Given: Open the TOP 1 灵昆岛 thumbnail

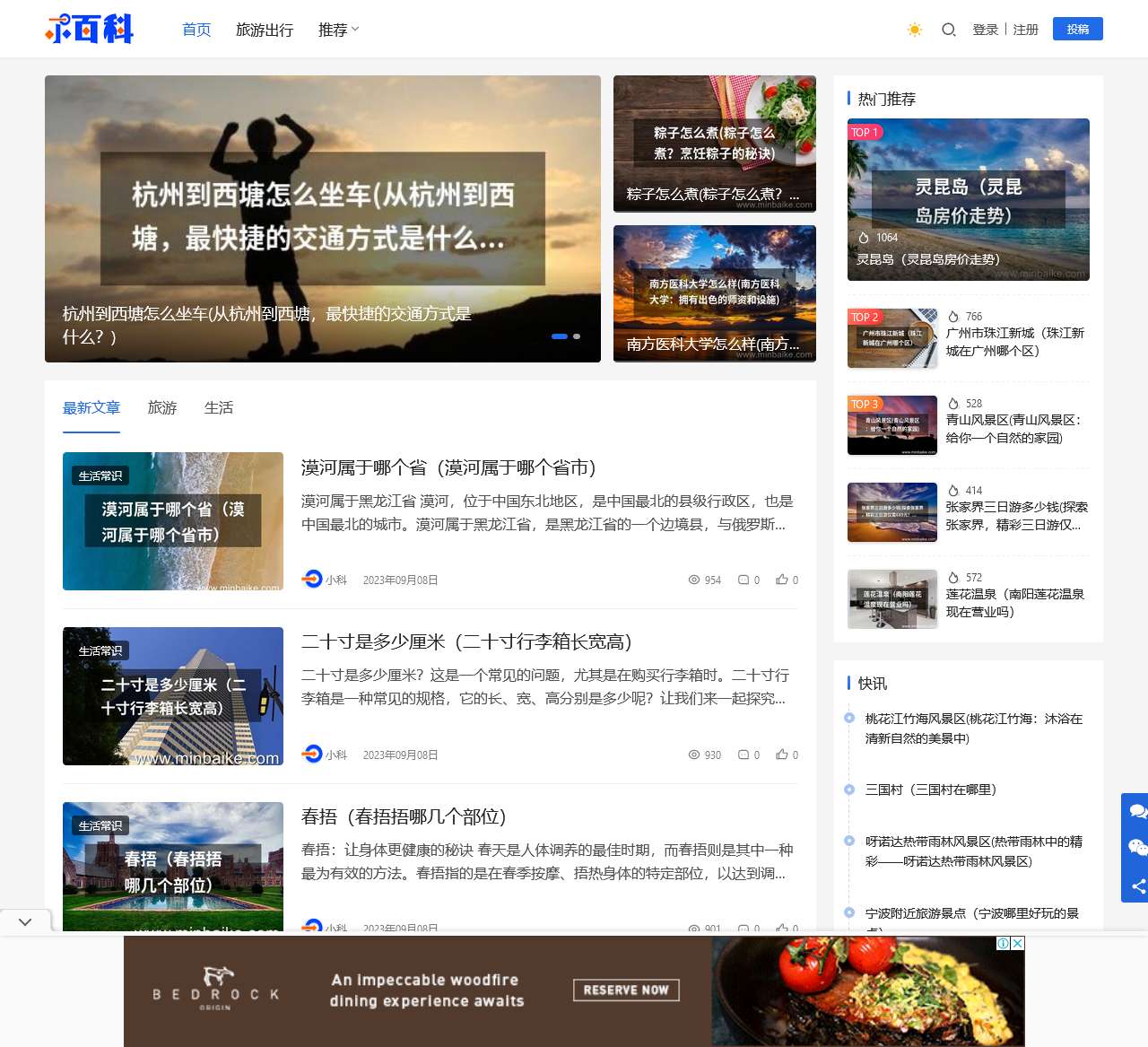Looking at the screenshot, I should [x=968, y=199].
